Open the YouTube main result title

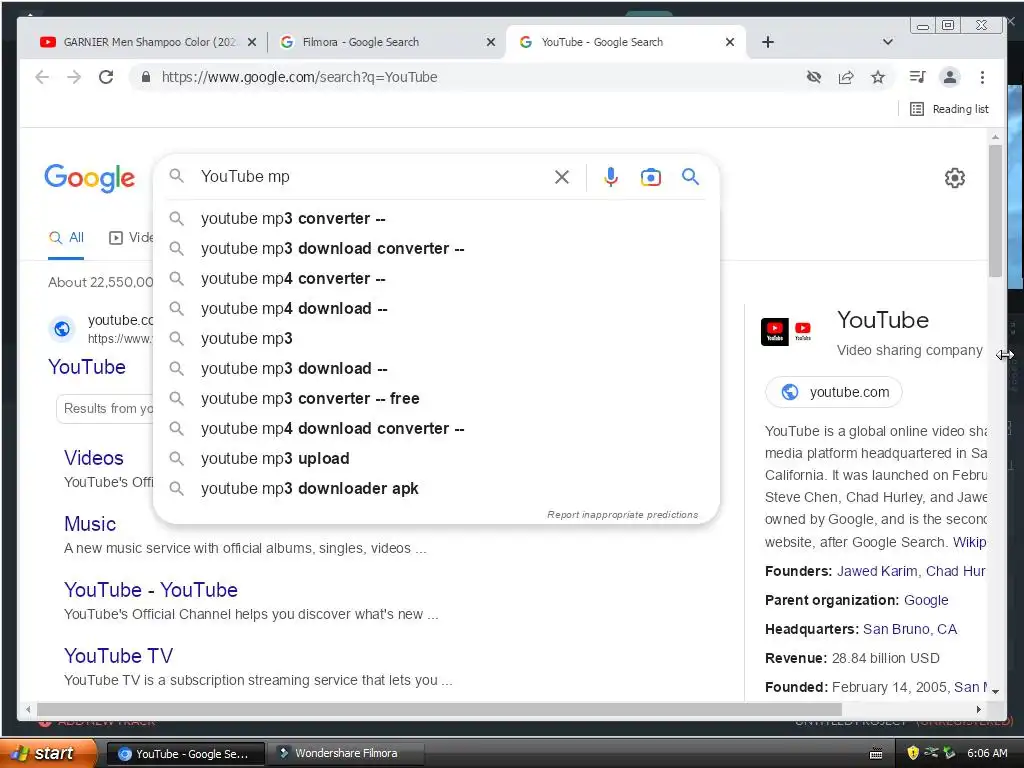click(87, 367)
